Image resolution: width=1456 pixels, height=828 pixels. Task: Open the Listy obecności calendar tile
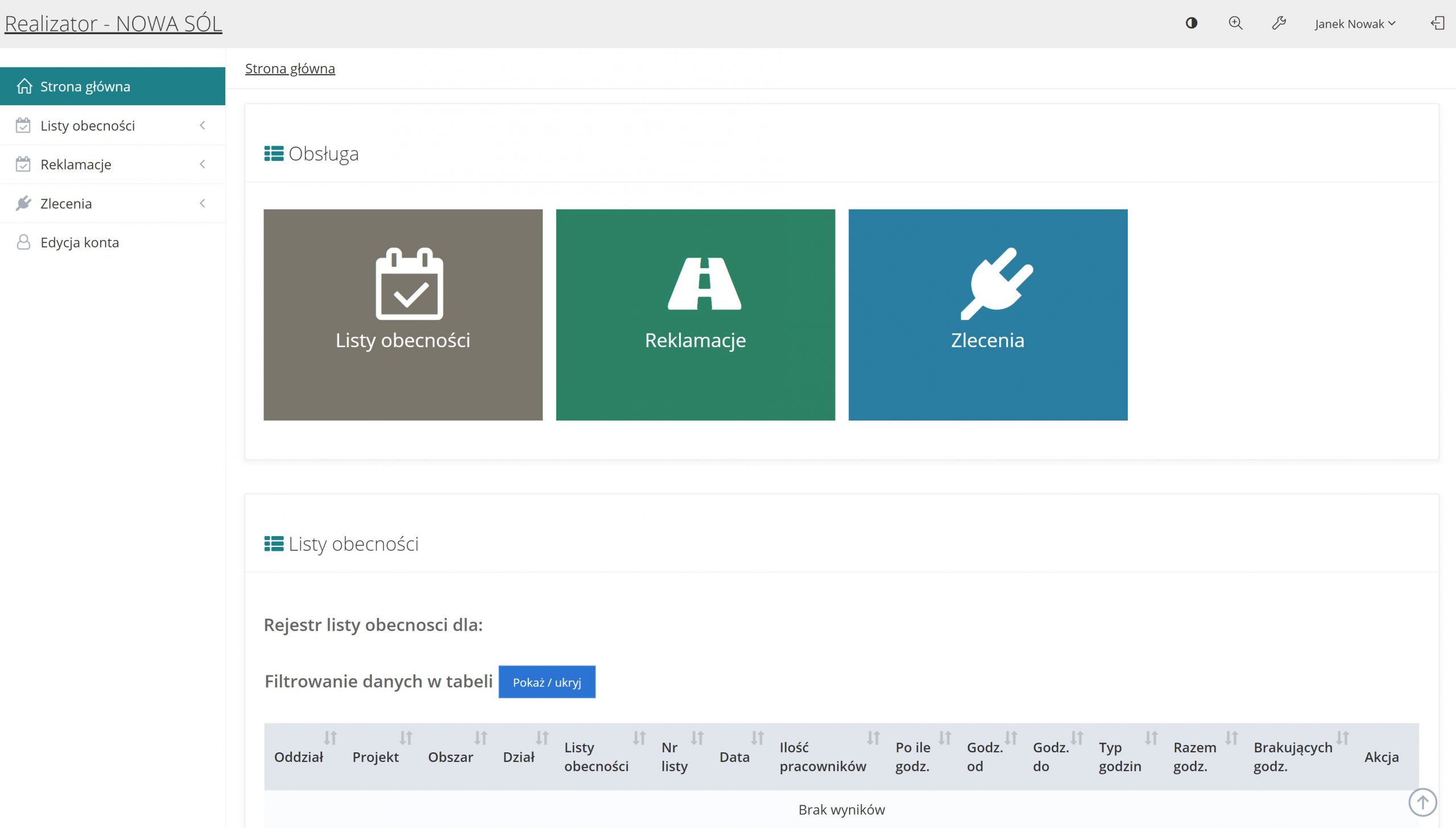coord(403,315)
